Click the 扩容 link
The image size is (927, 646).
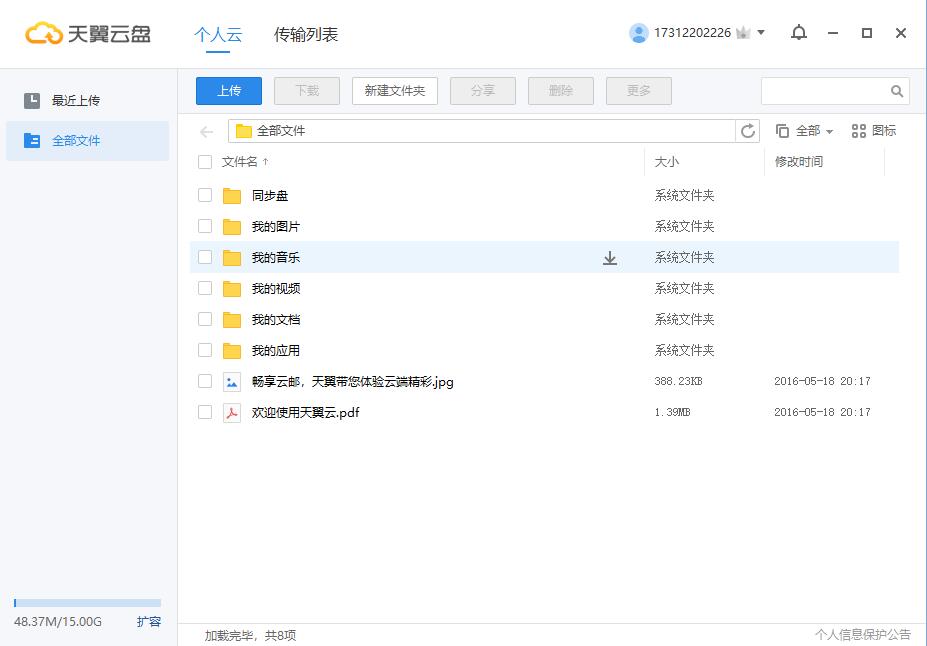coord(148,622)
